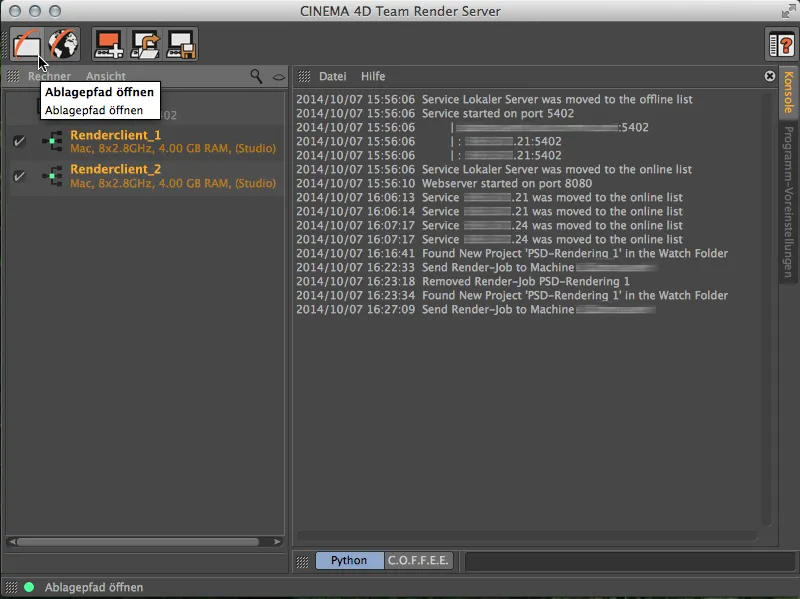Open the Datei menu in the console panel
Viewport: 800px width, 599px height.
point(332,76)
